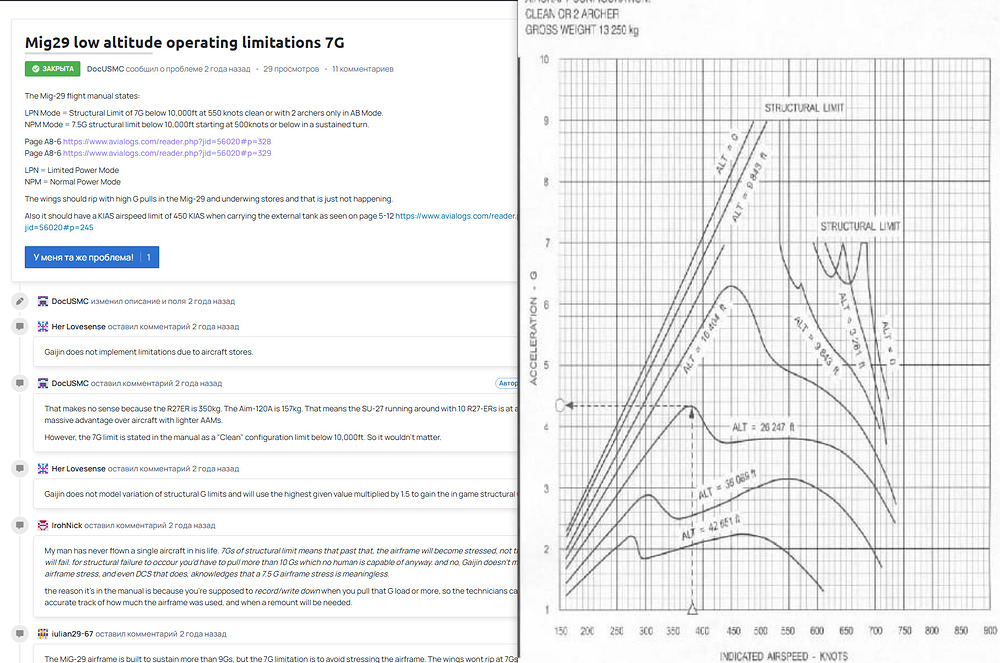Click the comment bubble icon beside Her Lovesense's first comment
Screen dimensions: 1000x663
click(x=20, y=326)
